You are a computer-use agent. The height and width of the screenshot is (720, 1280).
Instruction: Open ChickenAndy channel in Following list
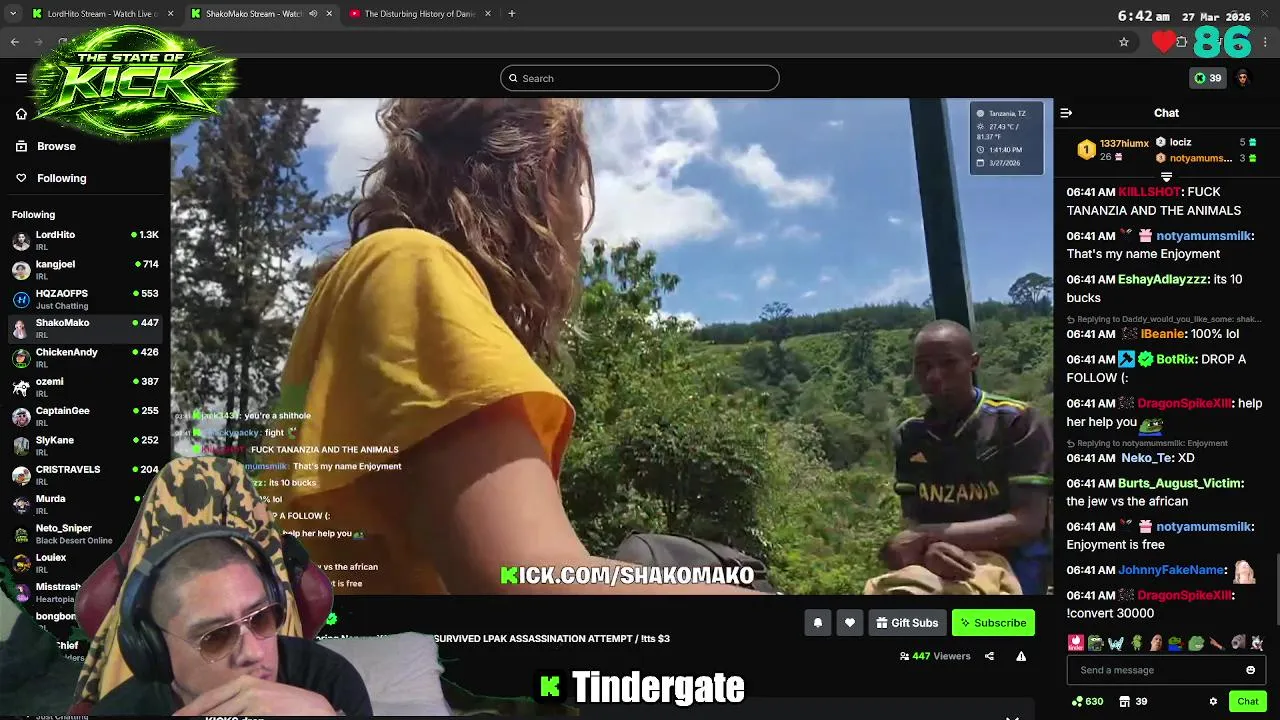click(x=85, y=357)
